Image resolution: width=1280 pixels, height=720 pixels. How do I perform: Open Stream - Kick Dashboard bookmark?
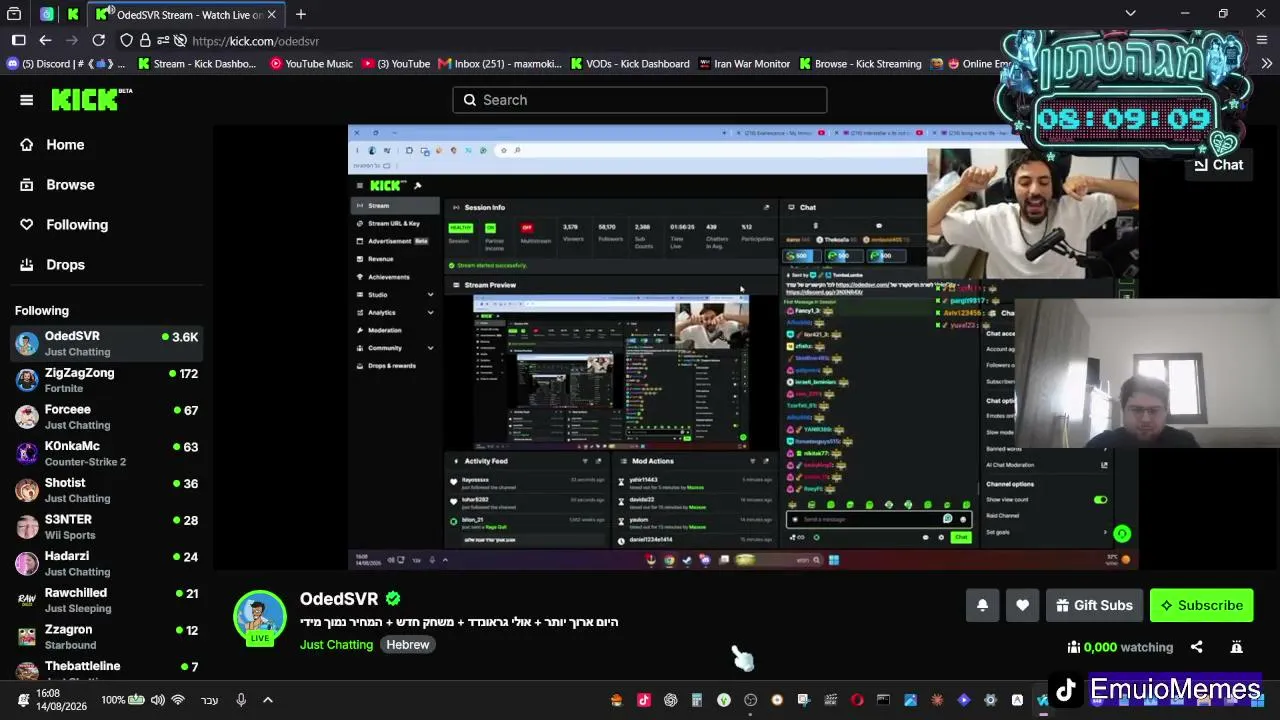pos(197,64)
